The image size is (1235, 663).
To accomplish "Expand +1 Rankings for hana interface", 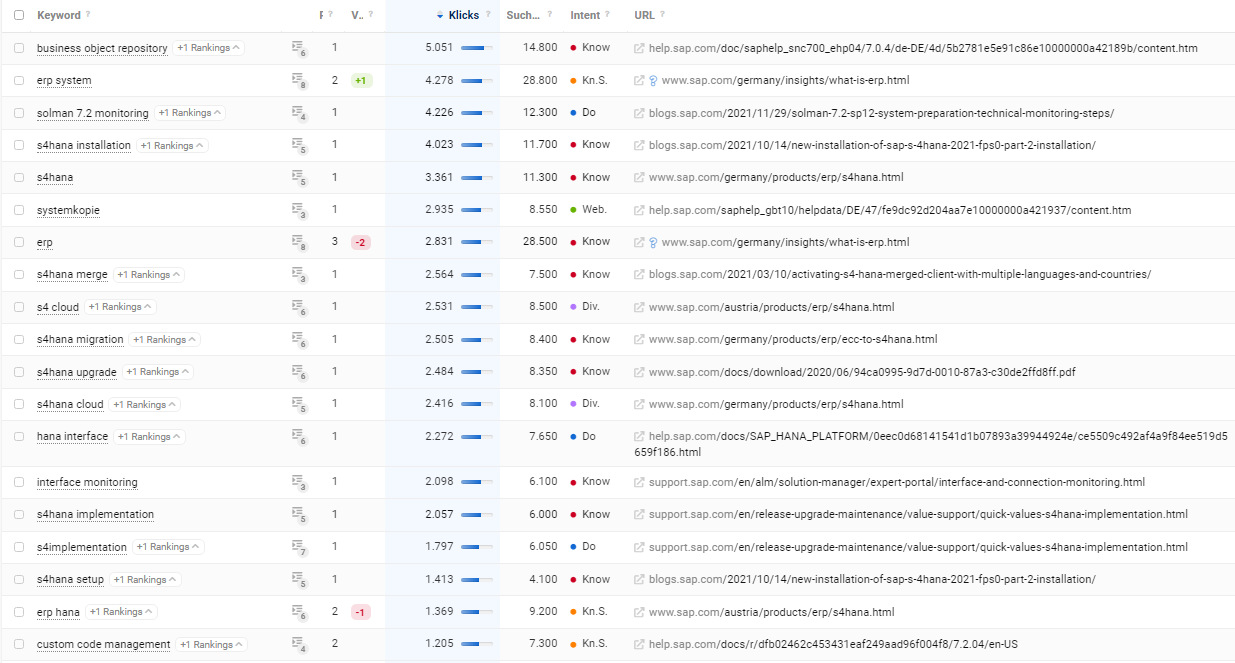I will 149,436.
